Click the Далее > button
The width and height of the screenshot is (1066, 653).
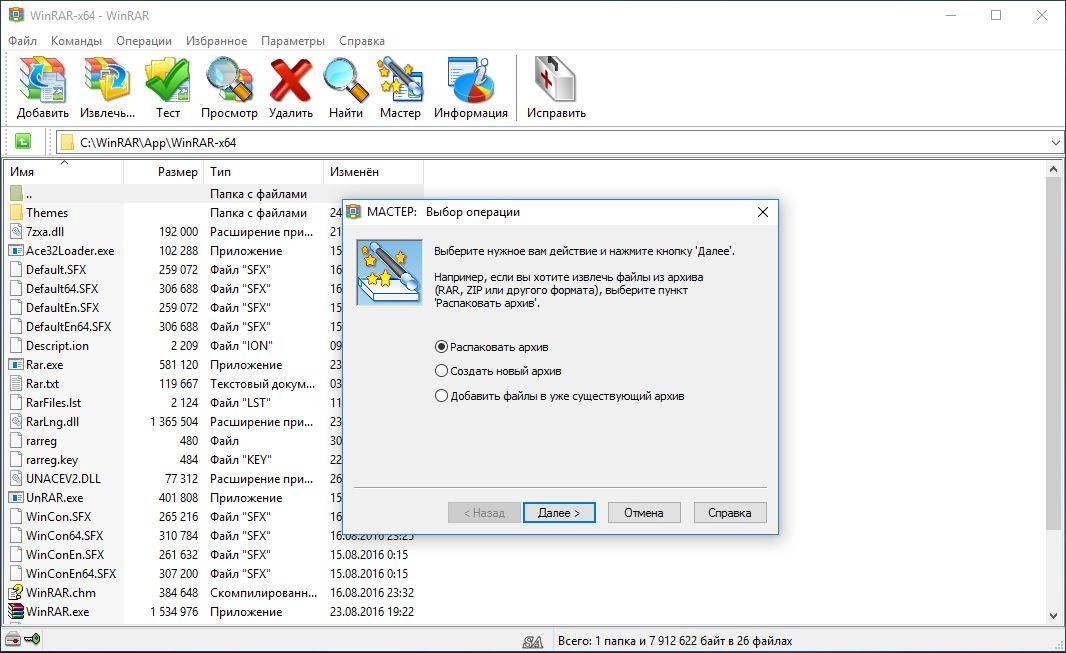coord(559,513)
